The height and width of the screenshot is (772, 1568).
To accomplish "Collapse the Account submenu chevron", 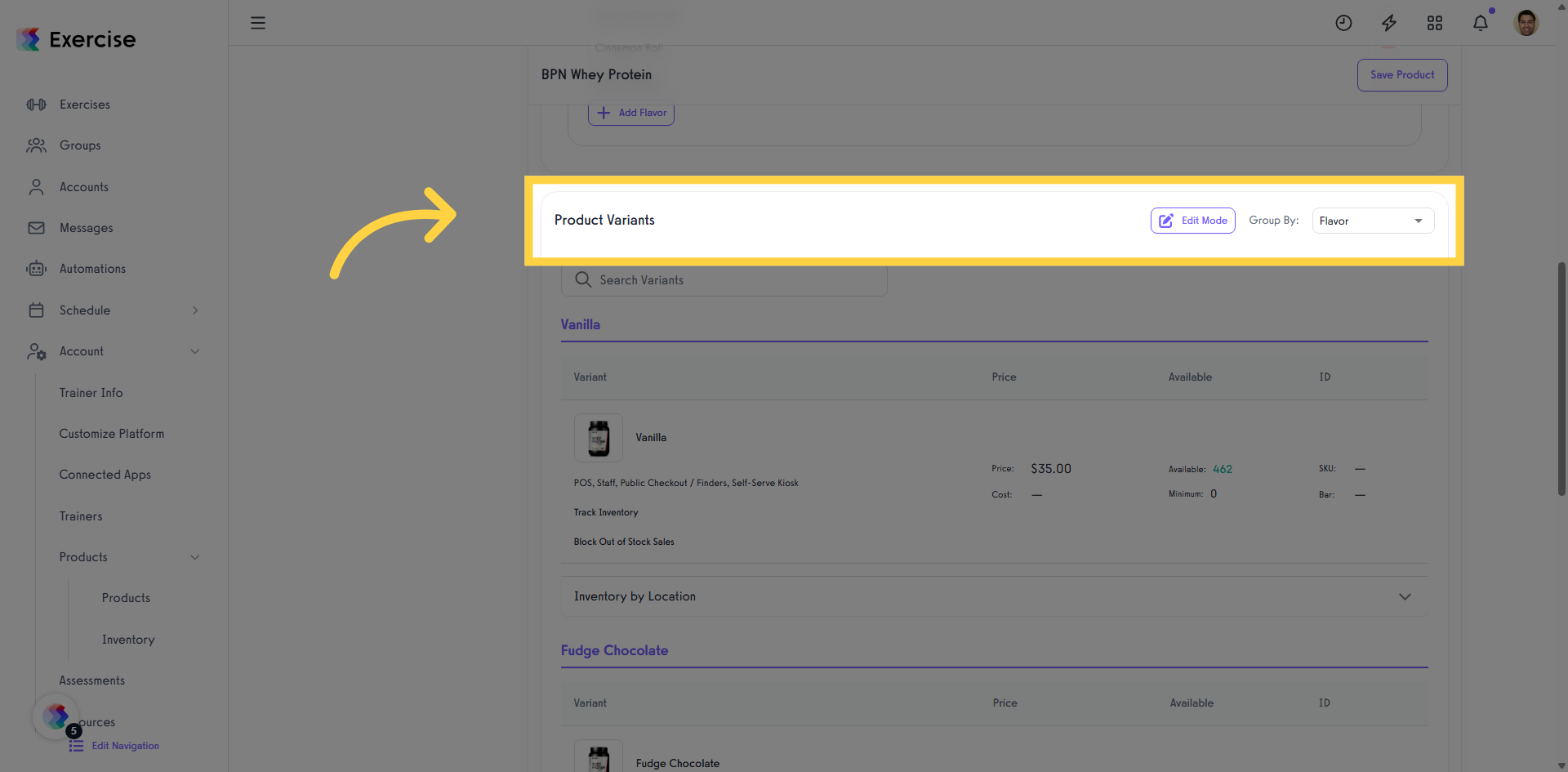I will (195, 351).
